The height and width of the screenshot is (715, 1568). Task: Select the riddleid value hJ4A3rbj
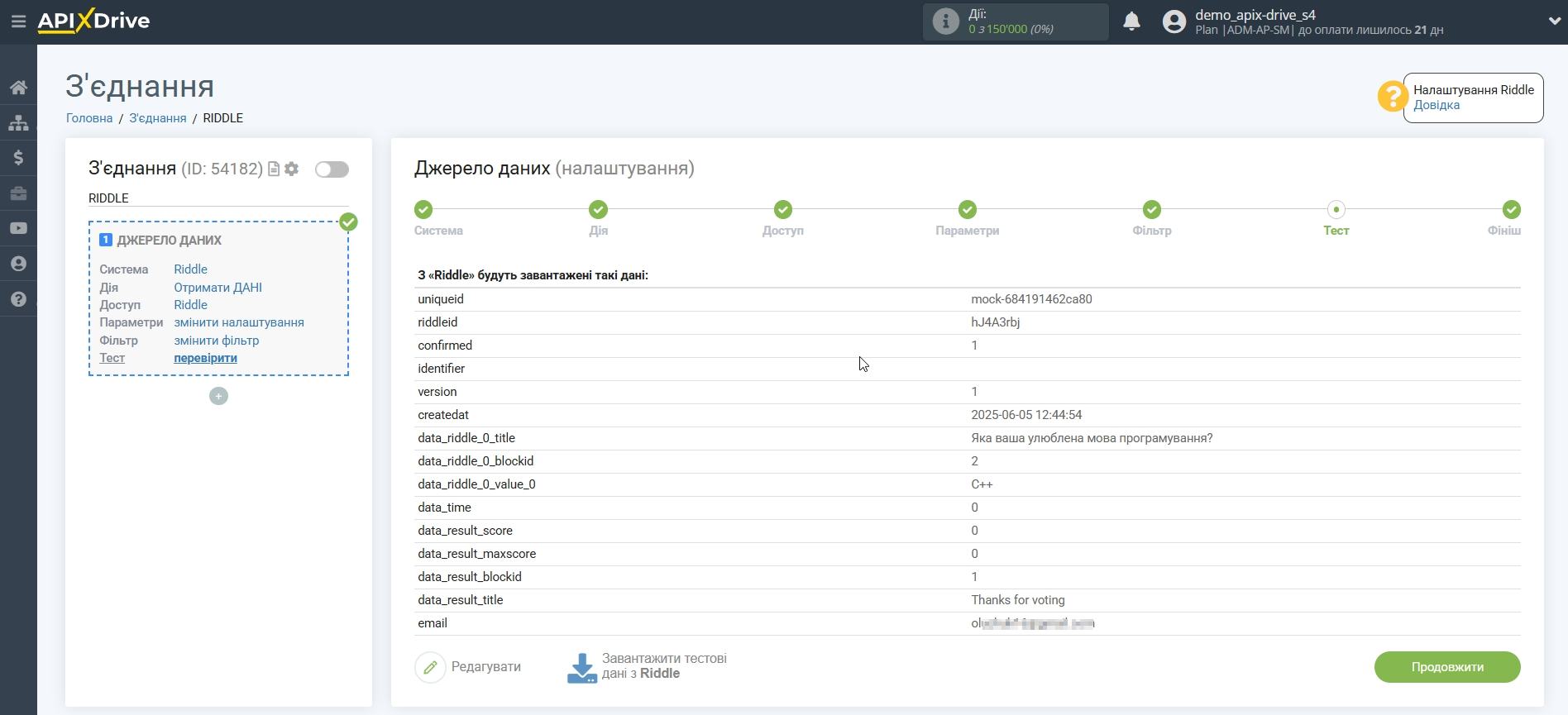995,322
